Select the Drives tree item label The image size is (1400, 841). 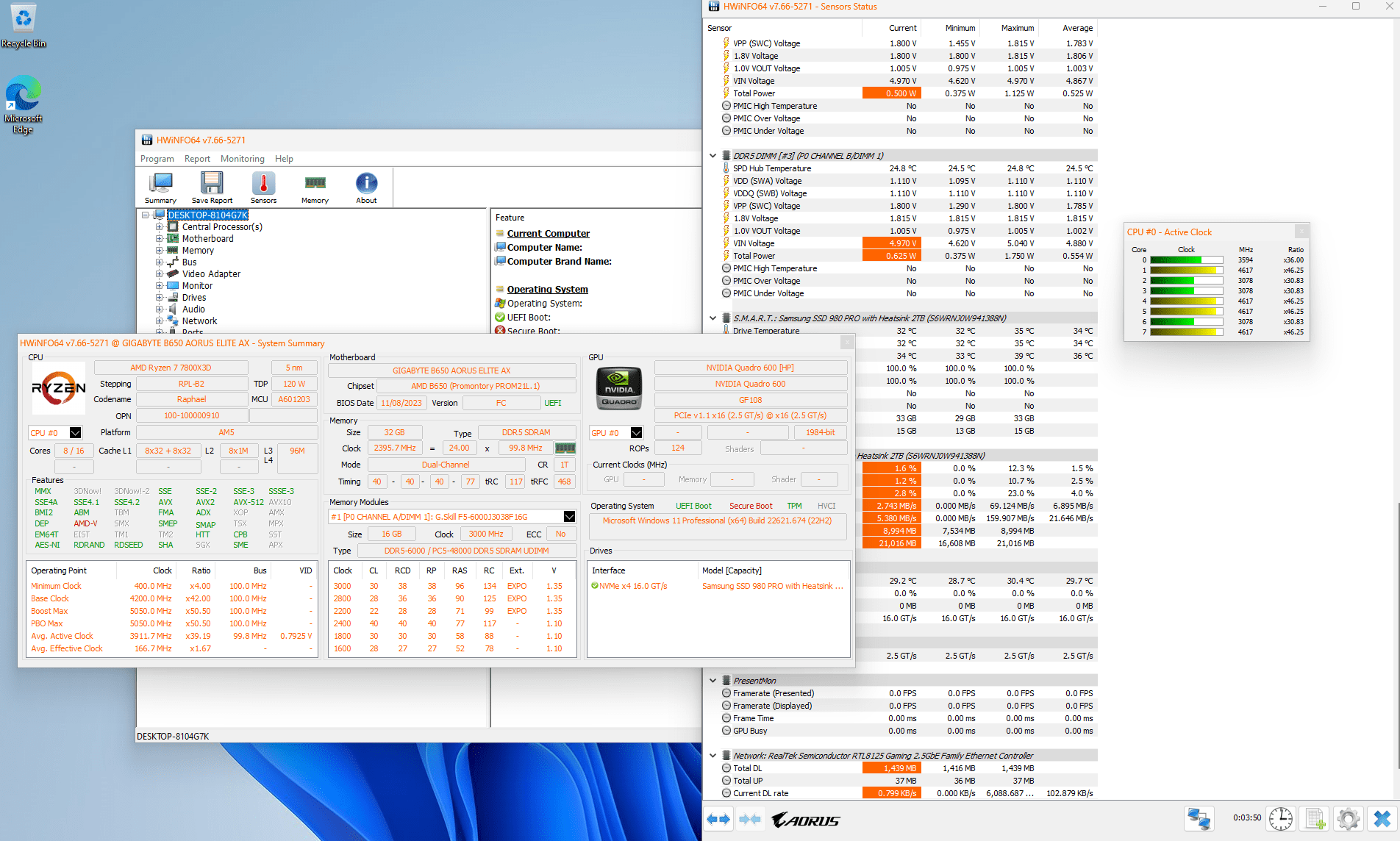click(x=194, y=298)
